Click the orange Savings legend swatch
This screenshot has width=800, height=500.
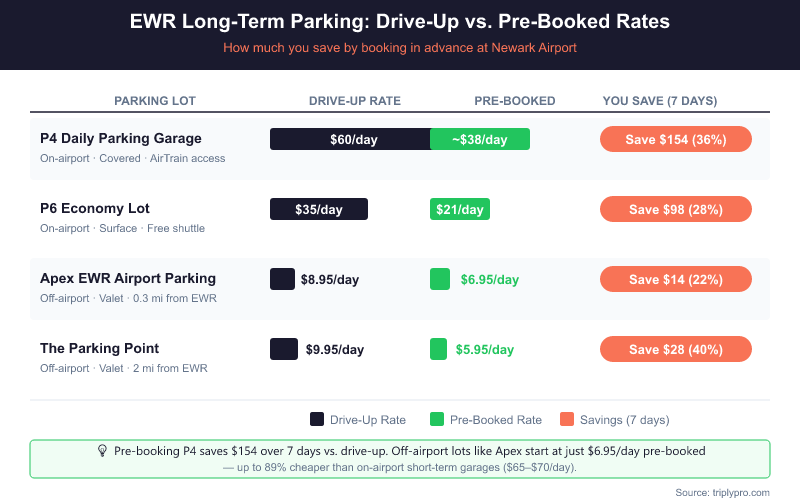(x=566, y=420)
